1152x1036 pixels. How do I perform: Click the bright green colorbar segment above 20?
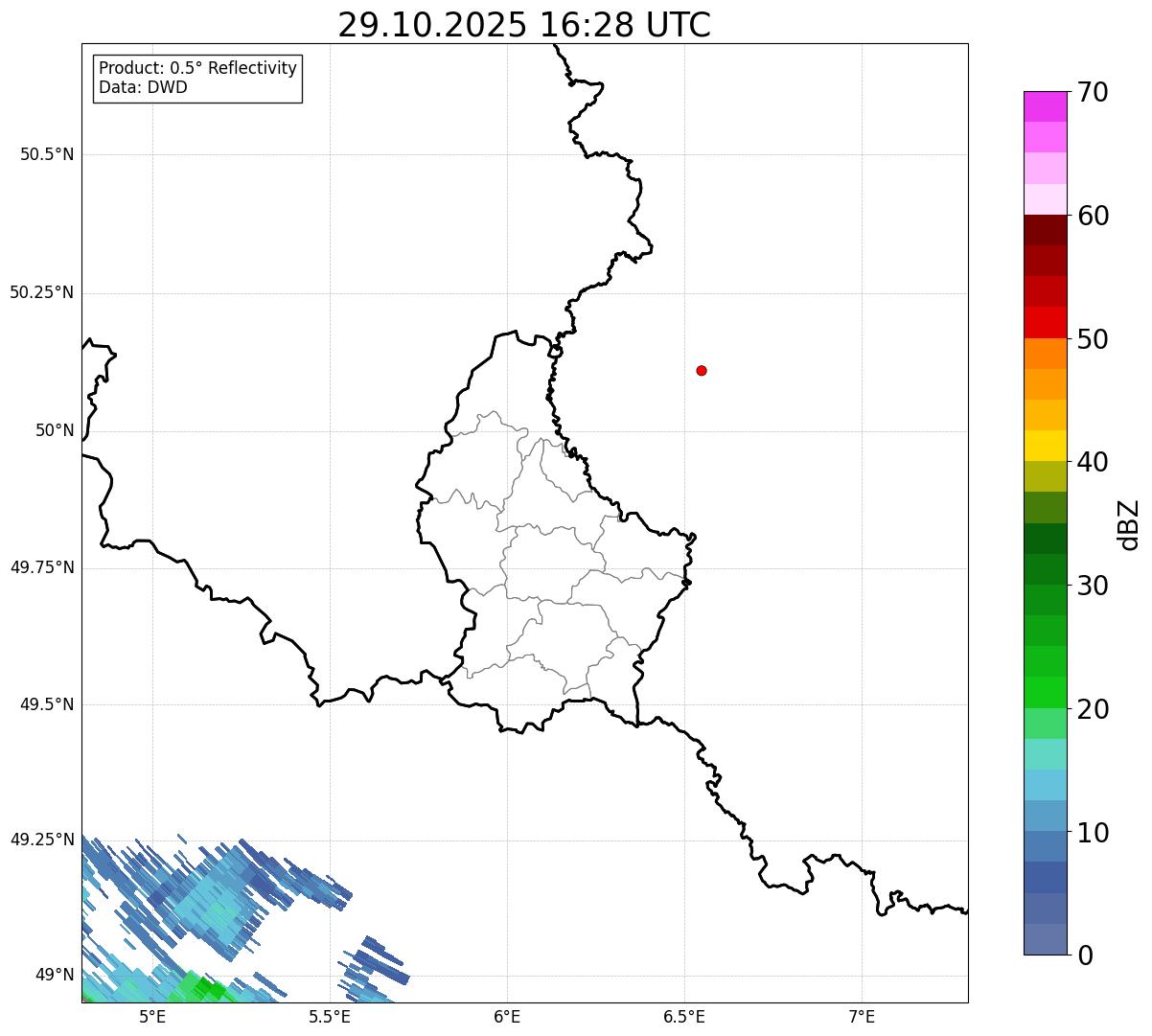coord(1045,693)
